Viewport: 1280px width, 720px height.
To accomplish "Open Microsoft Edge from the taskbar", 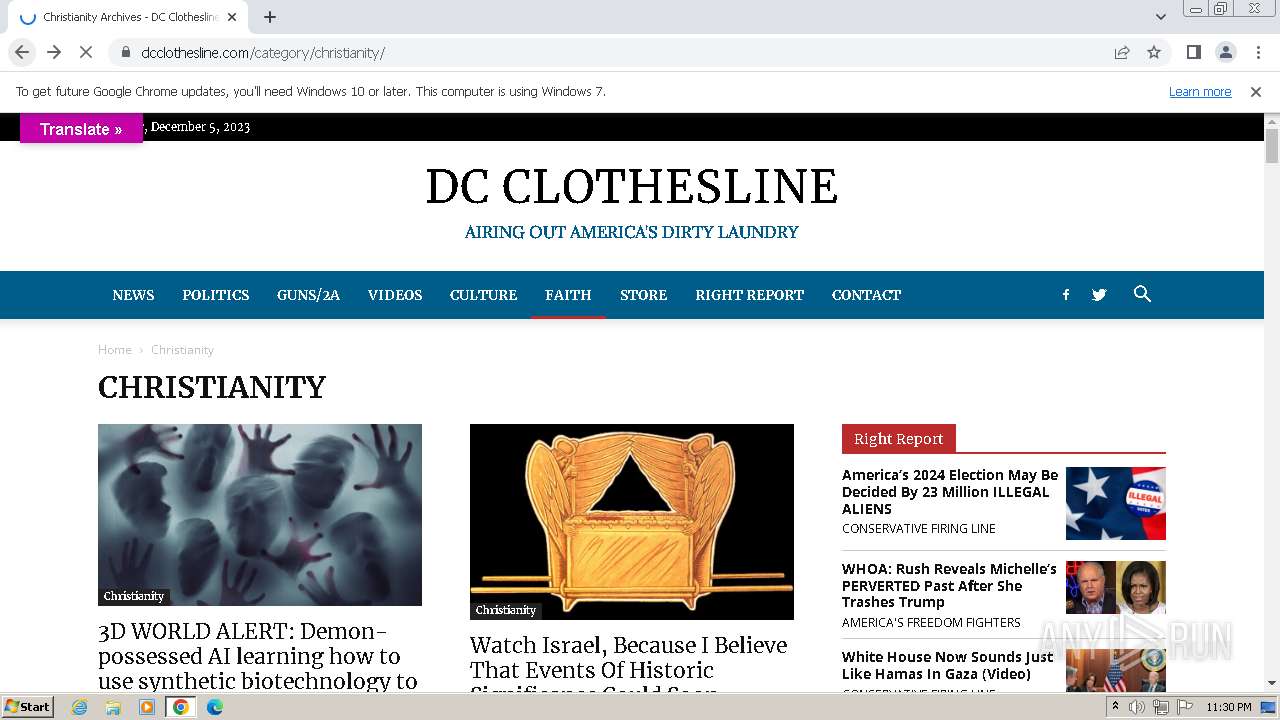I will click(x=215, y=707).
